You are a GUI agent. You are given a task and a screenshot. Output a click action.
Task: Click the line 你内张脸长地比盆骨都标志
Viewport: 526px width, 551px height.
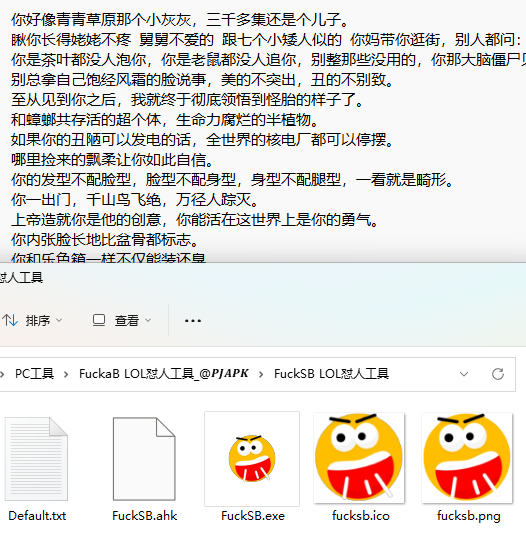click(105, 240)
